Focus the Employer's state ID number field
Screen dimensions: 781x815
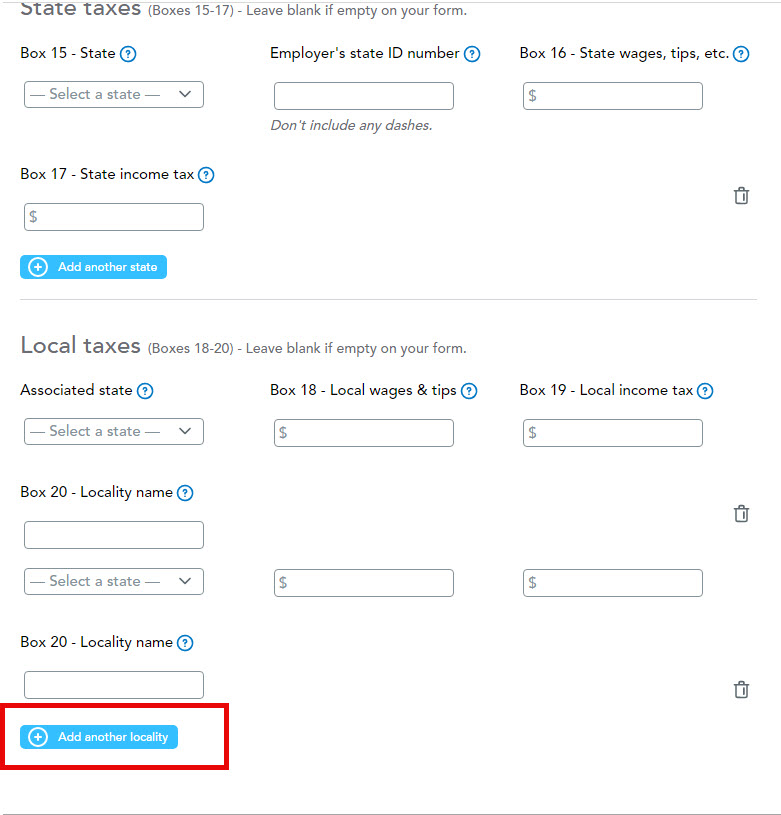pos(364,96)
